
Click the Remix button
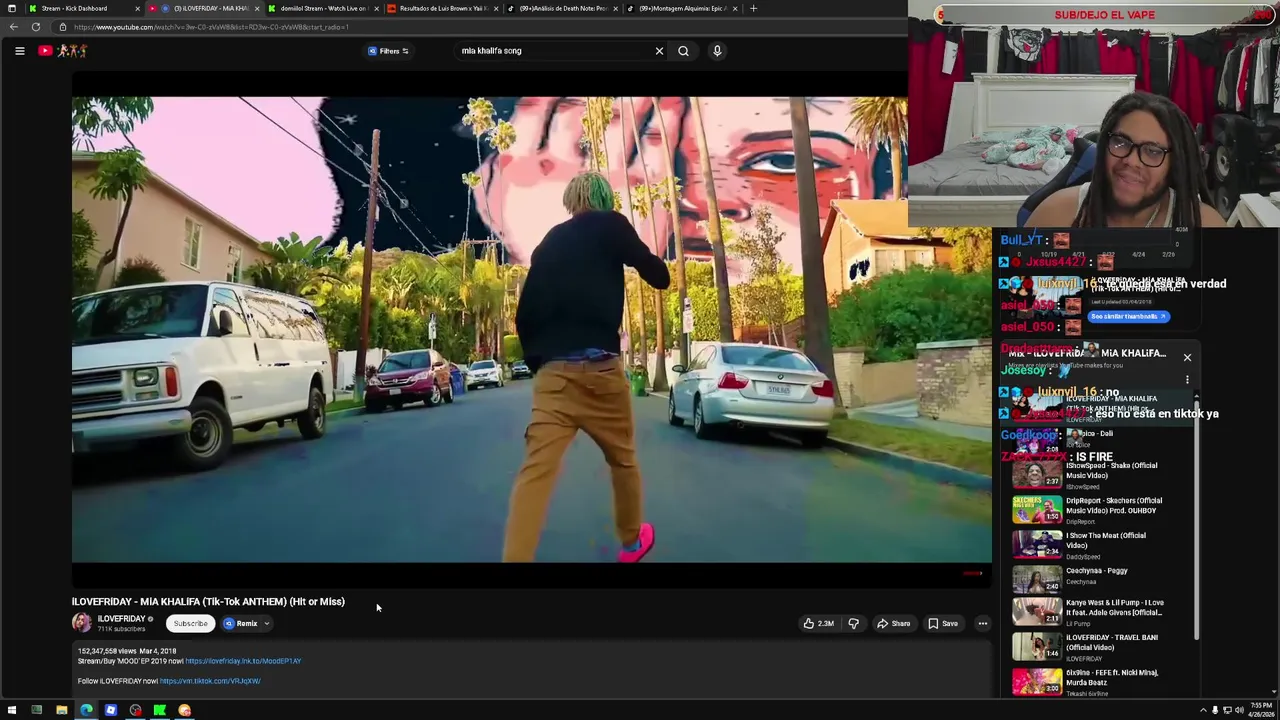241,623
